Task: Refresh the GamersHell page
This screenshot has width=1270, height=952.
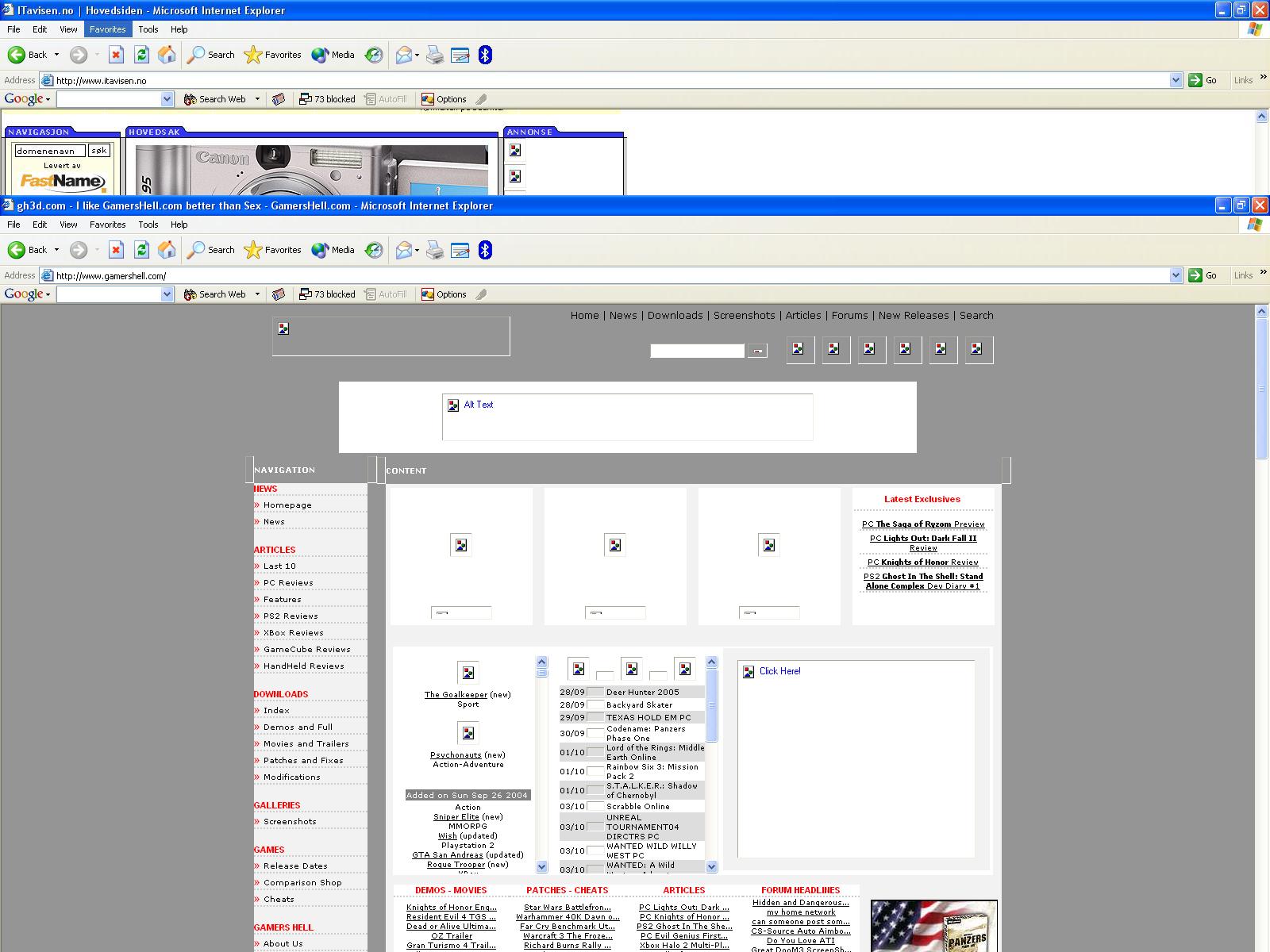Action: (141, 250)
